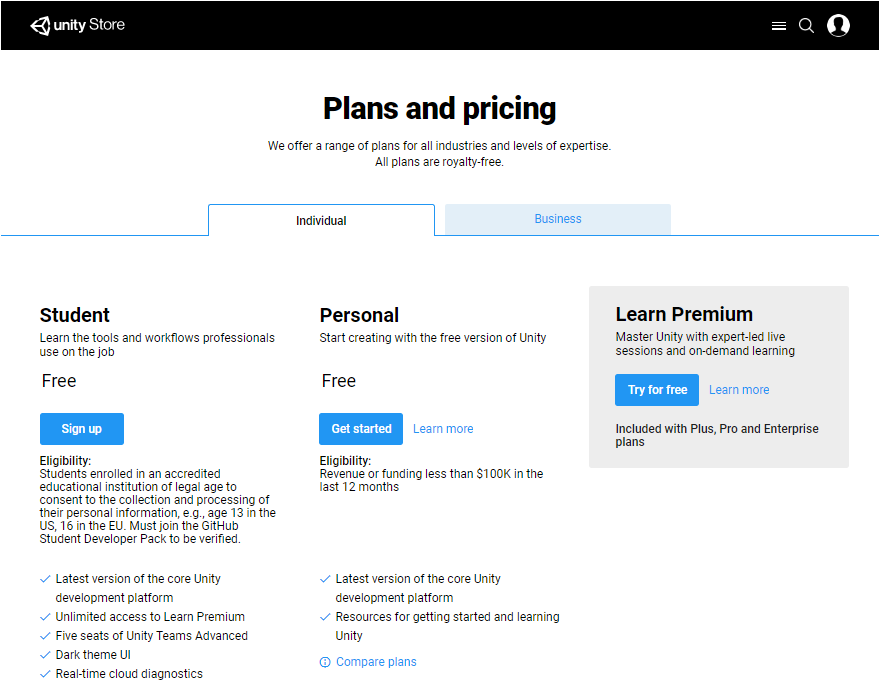
Task: Click the Try for free button
Action: [x=657, y=390]
